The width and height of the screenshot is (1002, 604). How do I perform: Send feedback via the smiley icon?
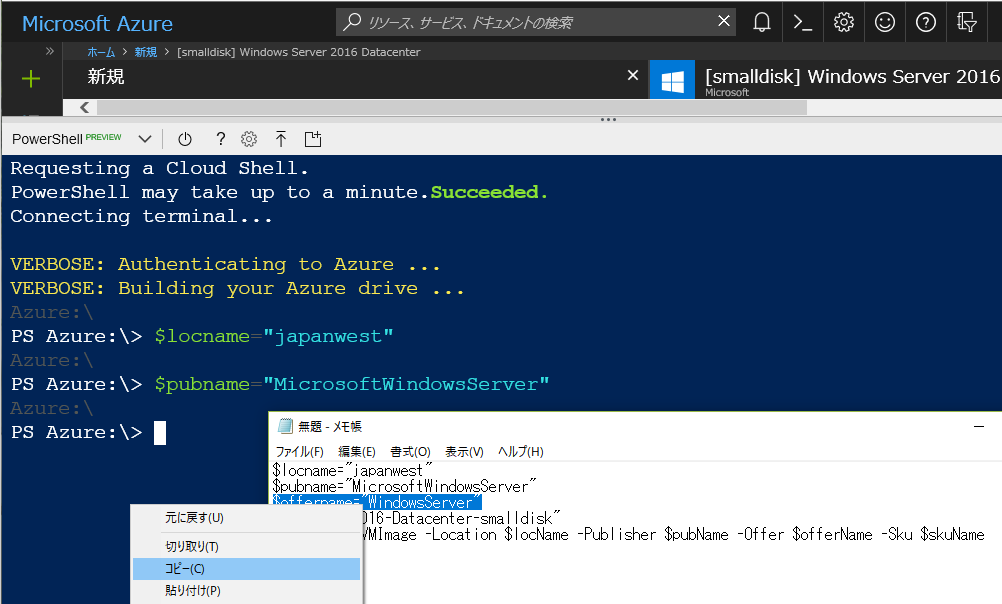tap(884, 22)
